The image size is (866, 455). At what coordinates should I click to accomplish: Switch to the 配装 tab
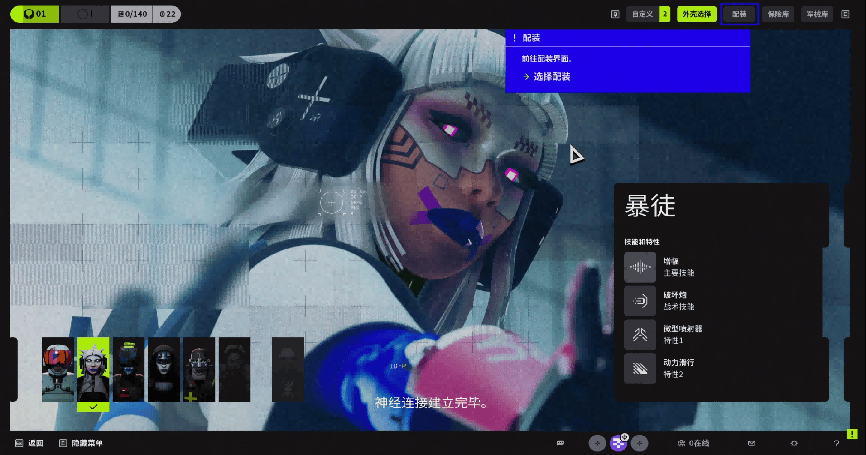coord(739,14)
